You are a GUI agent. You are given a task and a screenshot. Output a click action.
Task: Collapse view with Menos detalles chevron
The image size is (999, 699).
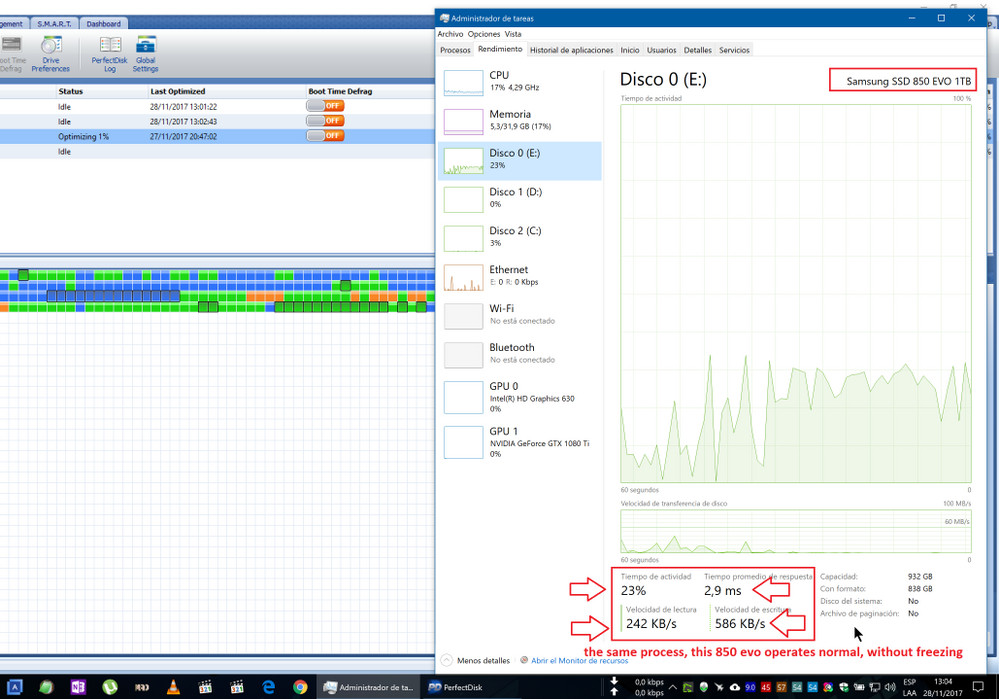[x=447, y=660]
